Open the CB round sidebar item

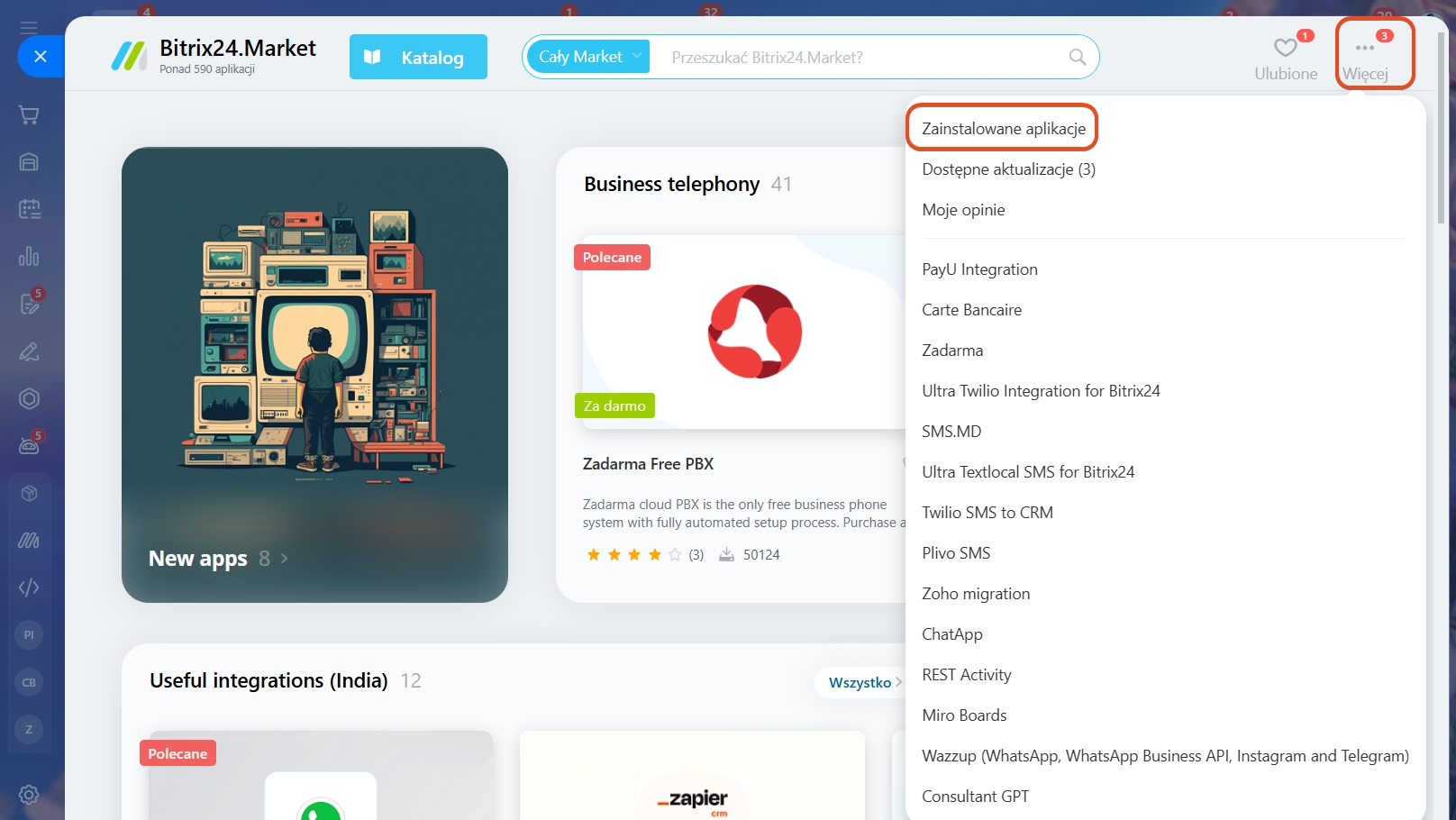[x=29, y=682]
